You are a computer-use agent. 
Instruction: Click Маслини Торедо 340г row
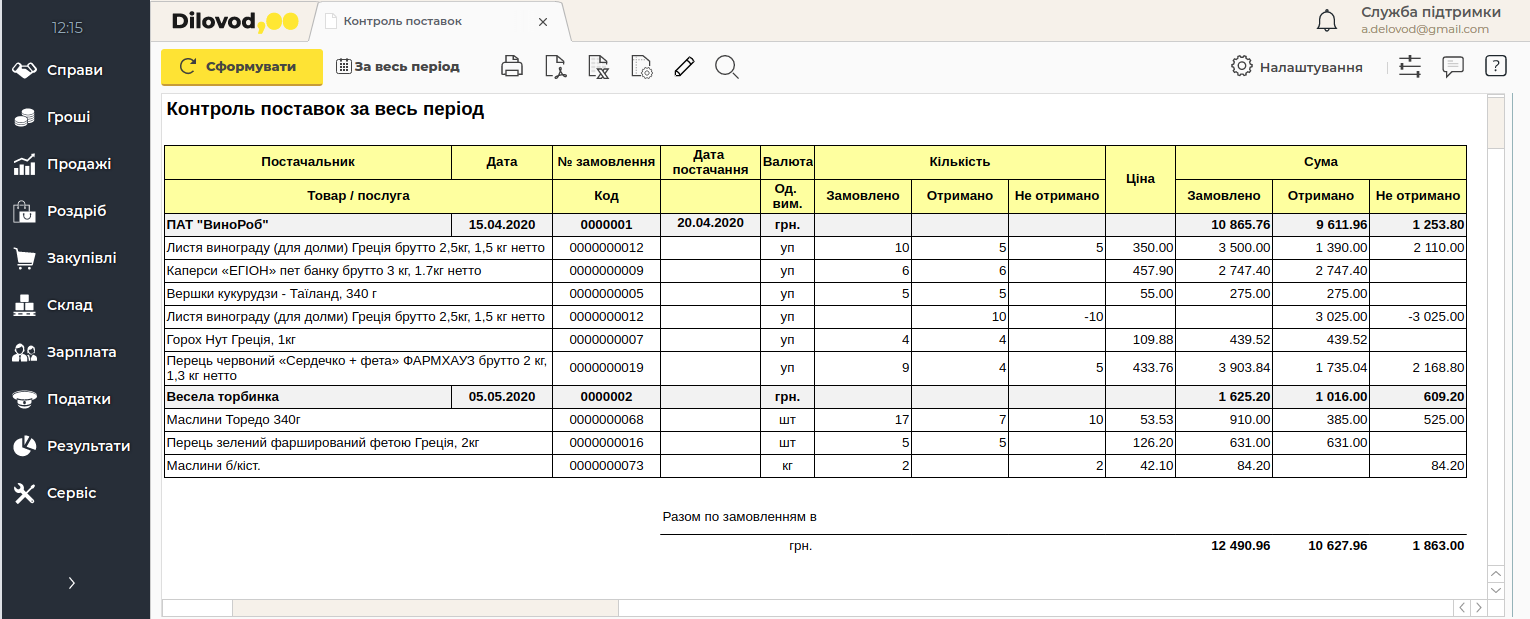[x=815, y=420]
